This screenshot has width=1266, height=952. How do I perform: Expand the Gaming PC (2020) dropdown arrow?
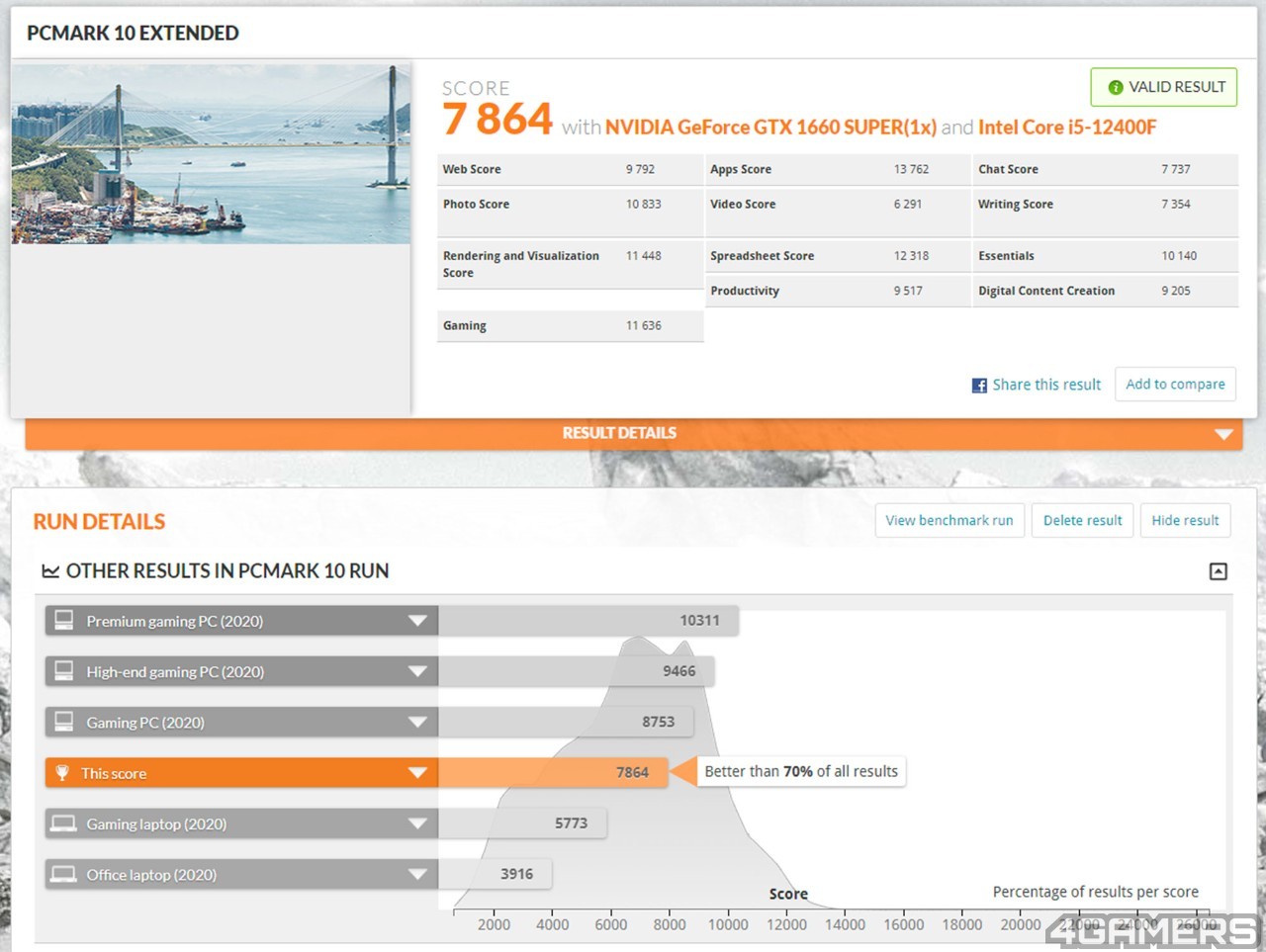pyautogui.click(x=417, y=722)
